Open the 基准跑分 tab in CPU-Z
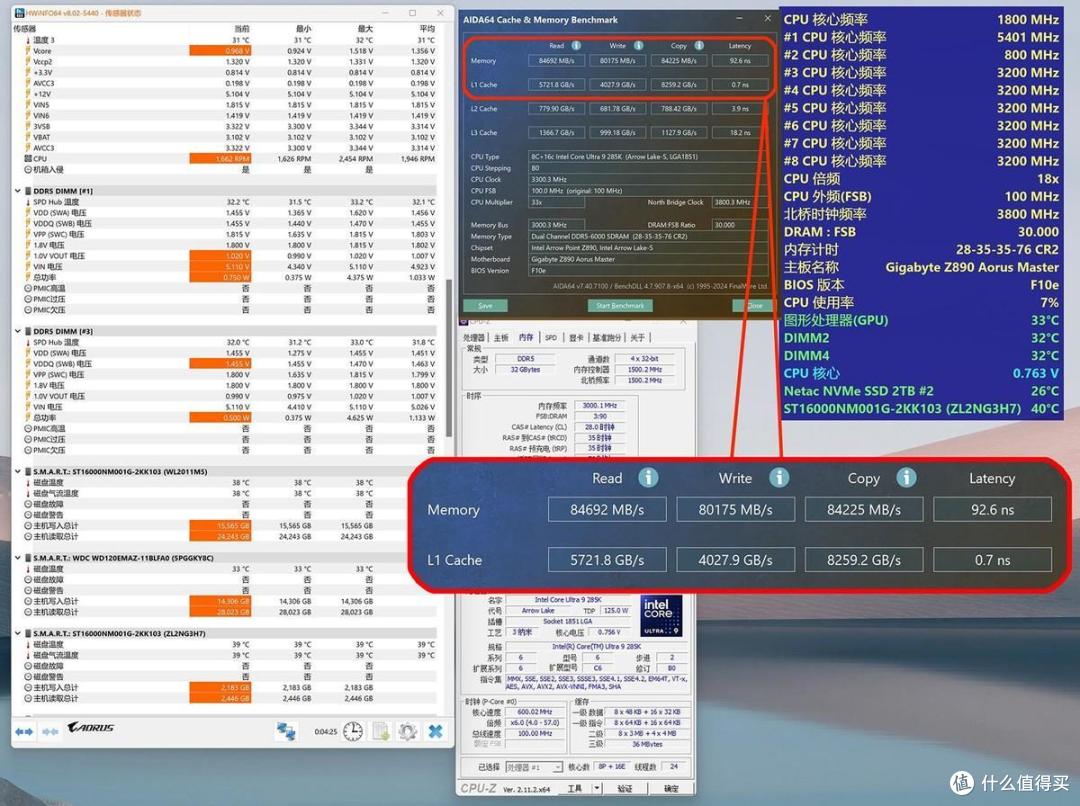This screenshot has height=806, width=1080. tap(607, 338)
